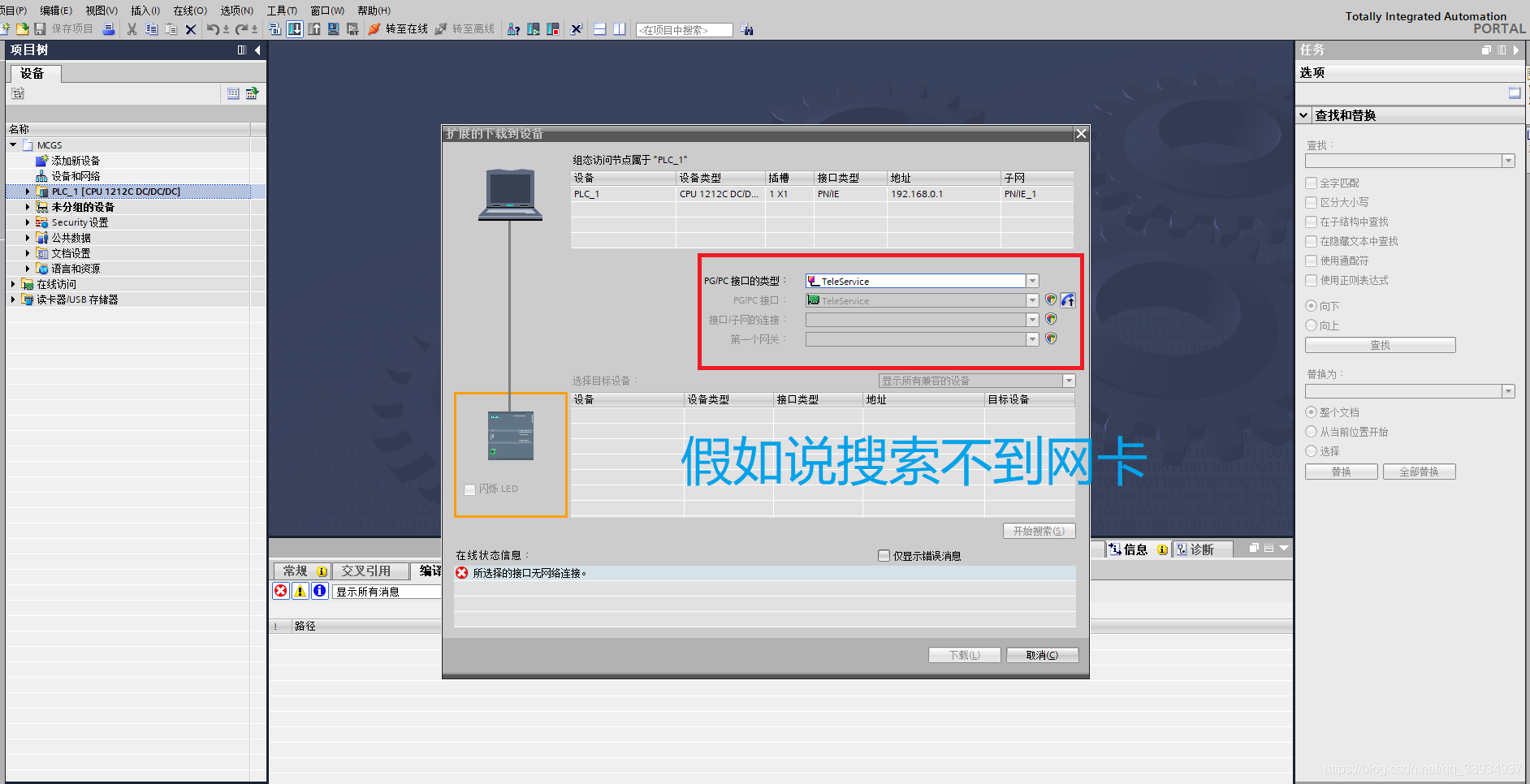Click the information filter icon in info panel
The height and width of the screenshot is (784, 1530).
pyautogui.click(x=320, y=591)
